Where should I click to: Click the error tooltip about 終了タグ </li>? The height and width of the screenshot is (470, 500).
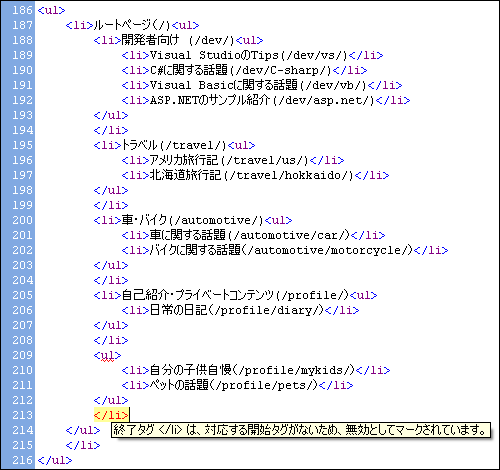pos(301,430)
